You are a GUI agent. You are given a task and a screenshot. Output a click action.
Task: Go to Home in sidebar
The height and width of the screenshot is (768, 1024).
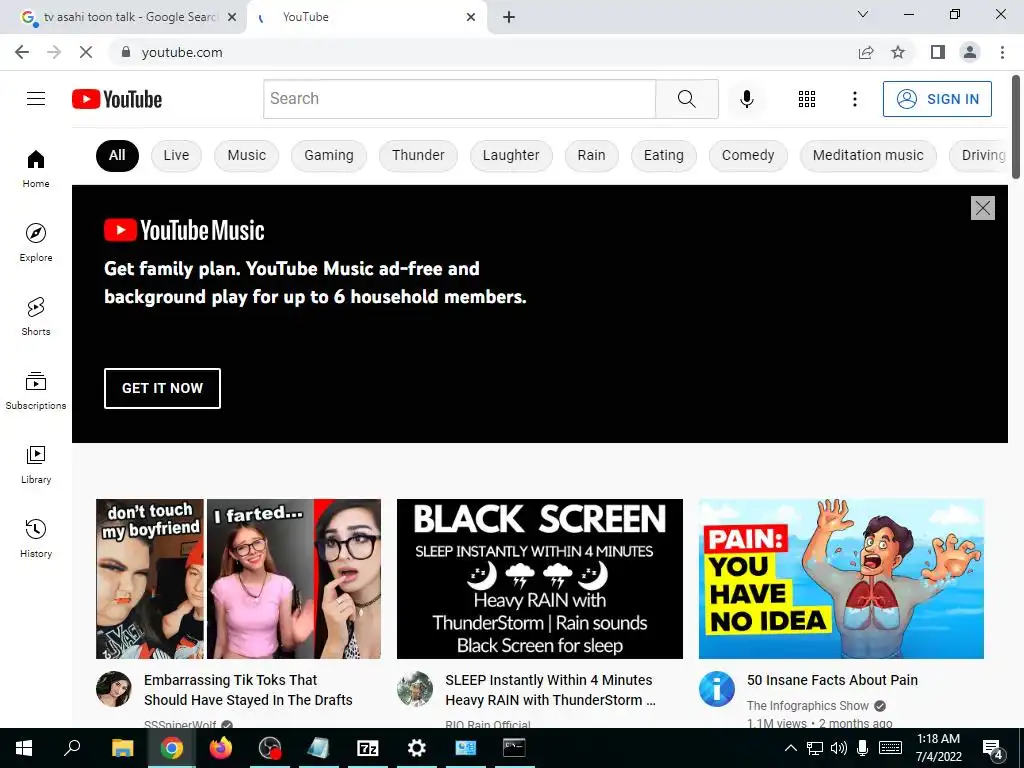click(x=36, y=169)
